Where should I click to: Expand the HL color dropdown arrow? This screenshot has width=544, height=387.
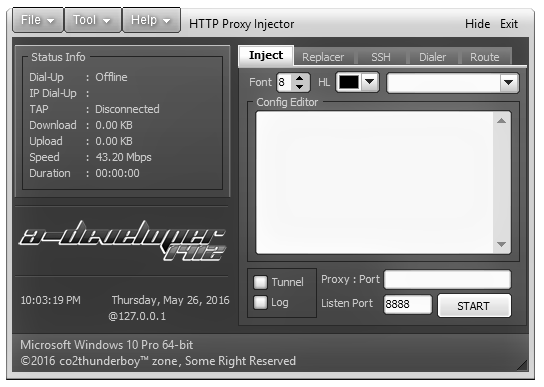pos(369,82)
